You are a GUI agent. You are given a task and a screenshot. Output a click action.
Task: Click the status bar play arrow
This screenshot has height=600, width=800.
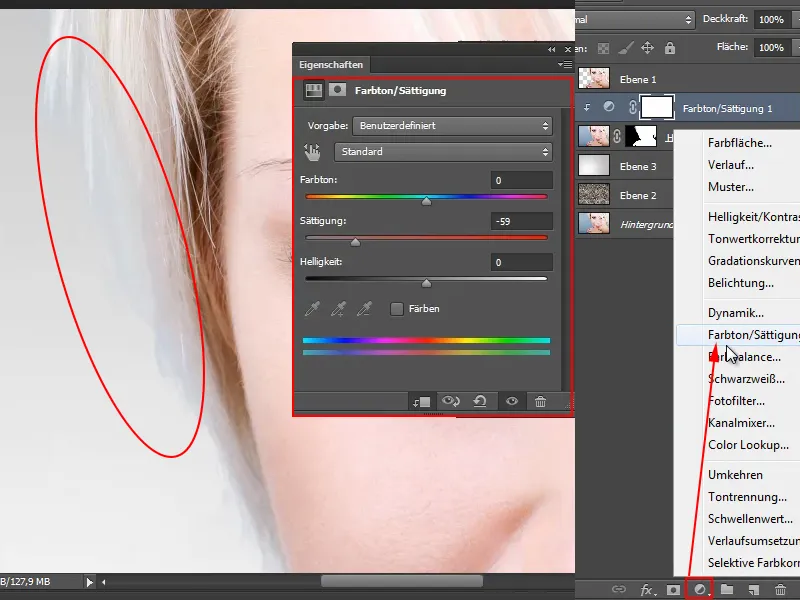click(90, 582)
